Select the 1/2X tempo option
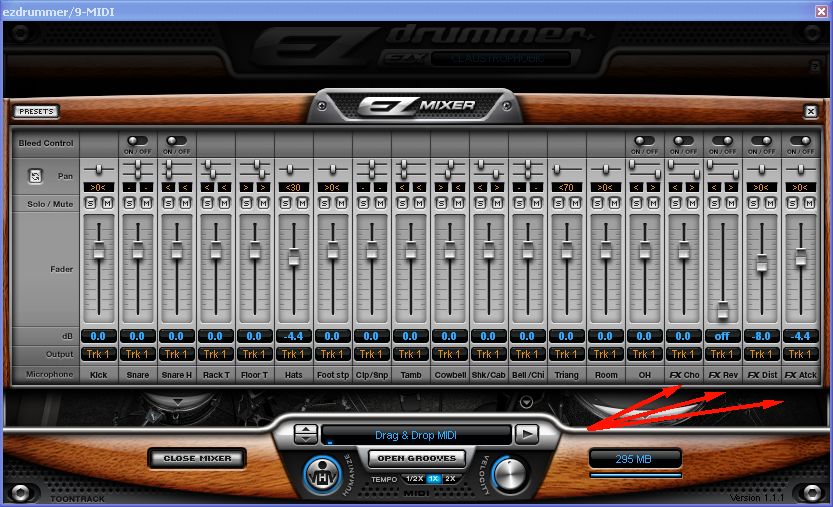Viewport: 833px width, 507px height. (x=414, y=479)
